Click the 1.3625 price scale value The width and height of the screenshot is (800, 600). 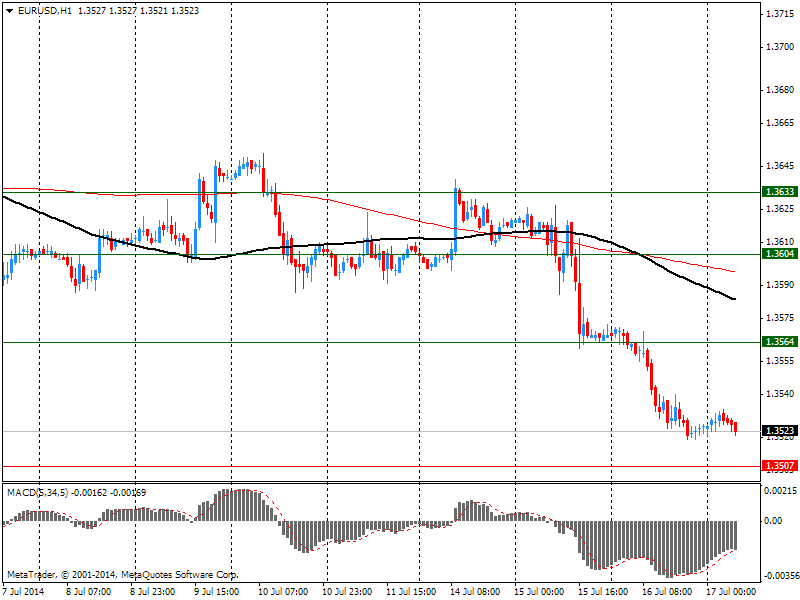pos(780,209)
